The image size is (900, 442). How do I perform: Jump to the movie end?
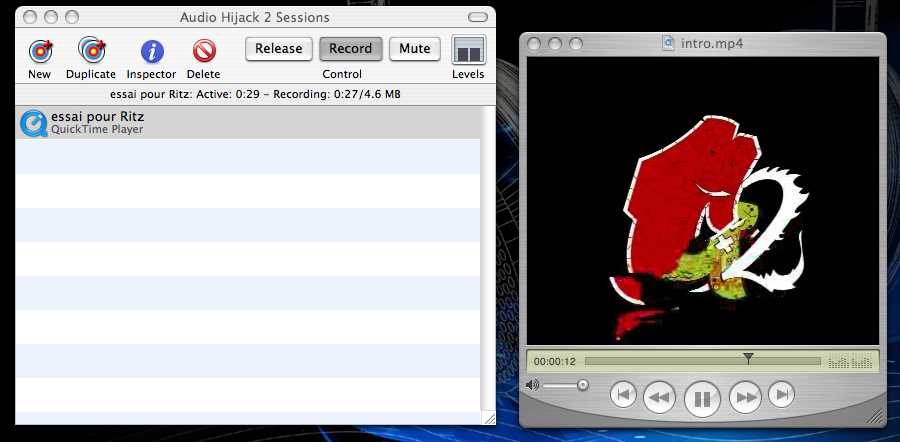click(781, 394)
